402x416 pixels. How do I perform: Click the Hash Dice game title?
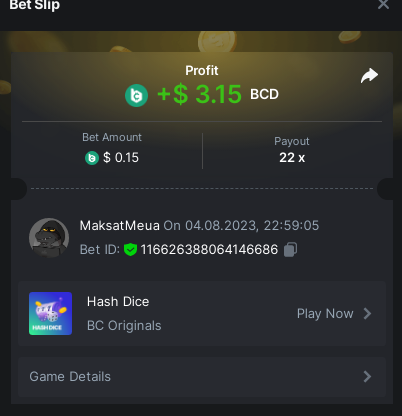(118, 302)
